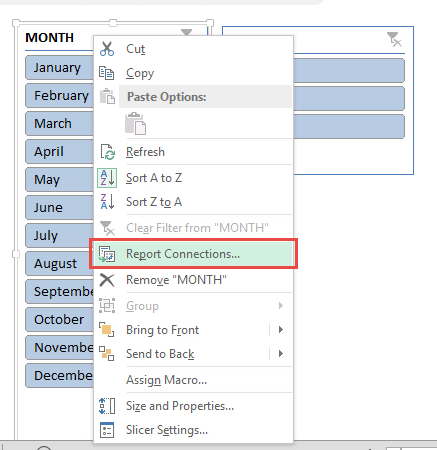
Task: Click the Slicer Settings icon
Action: 107,430
